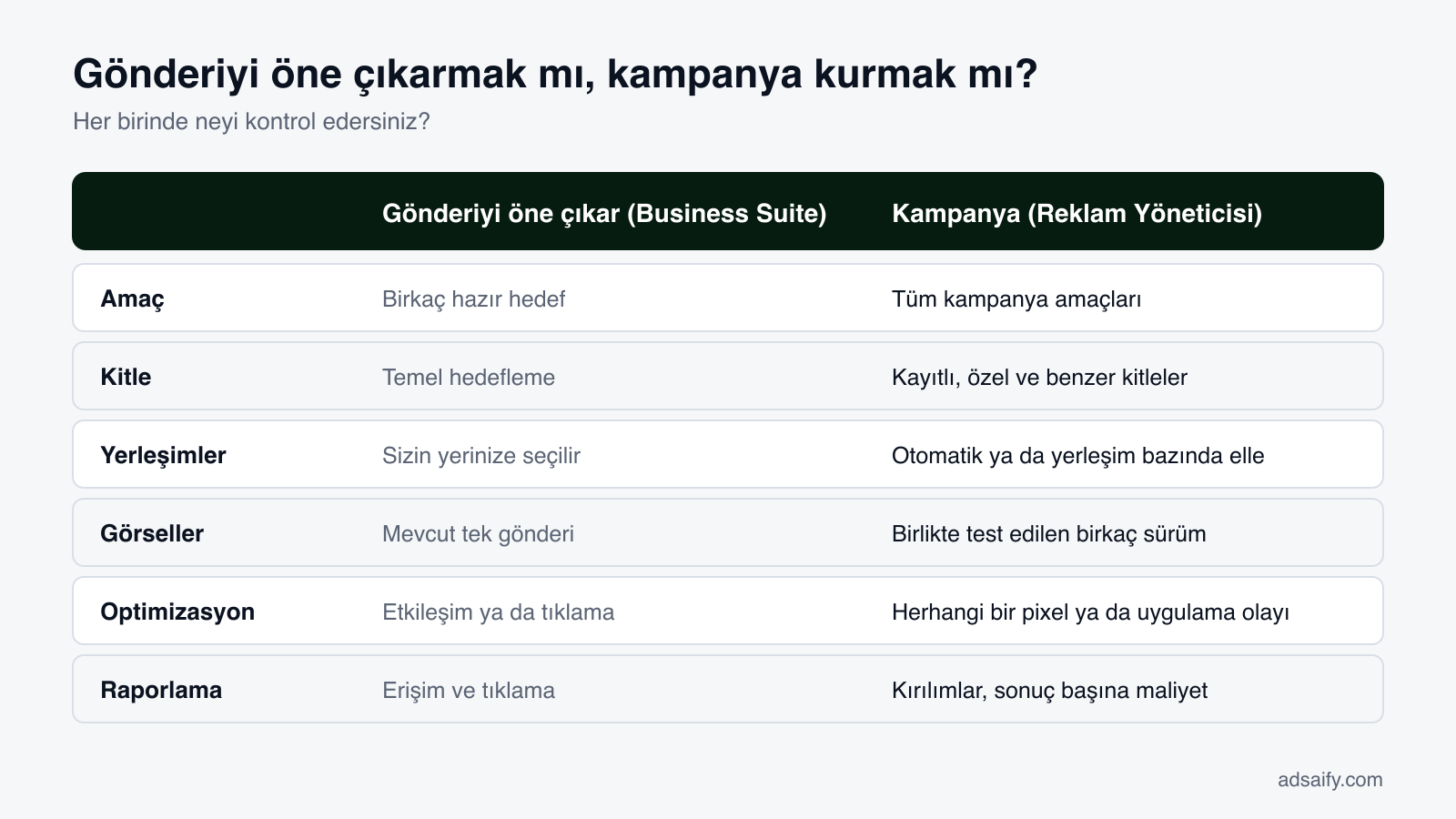Select 'Birlikte test edilen birkaç sürüm' cell
1456x819 pixels.
[x=1049, y=533]
